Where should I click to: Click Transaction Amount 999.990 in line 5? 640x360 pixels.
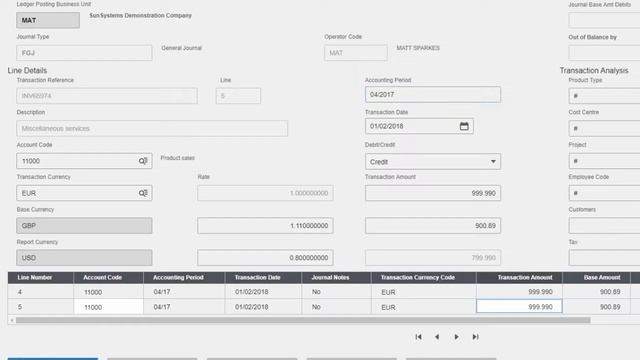pyautogui.click(x=519, y=307)
